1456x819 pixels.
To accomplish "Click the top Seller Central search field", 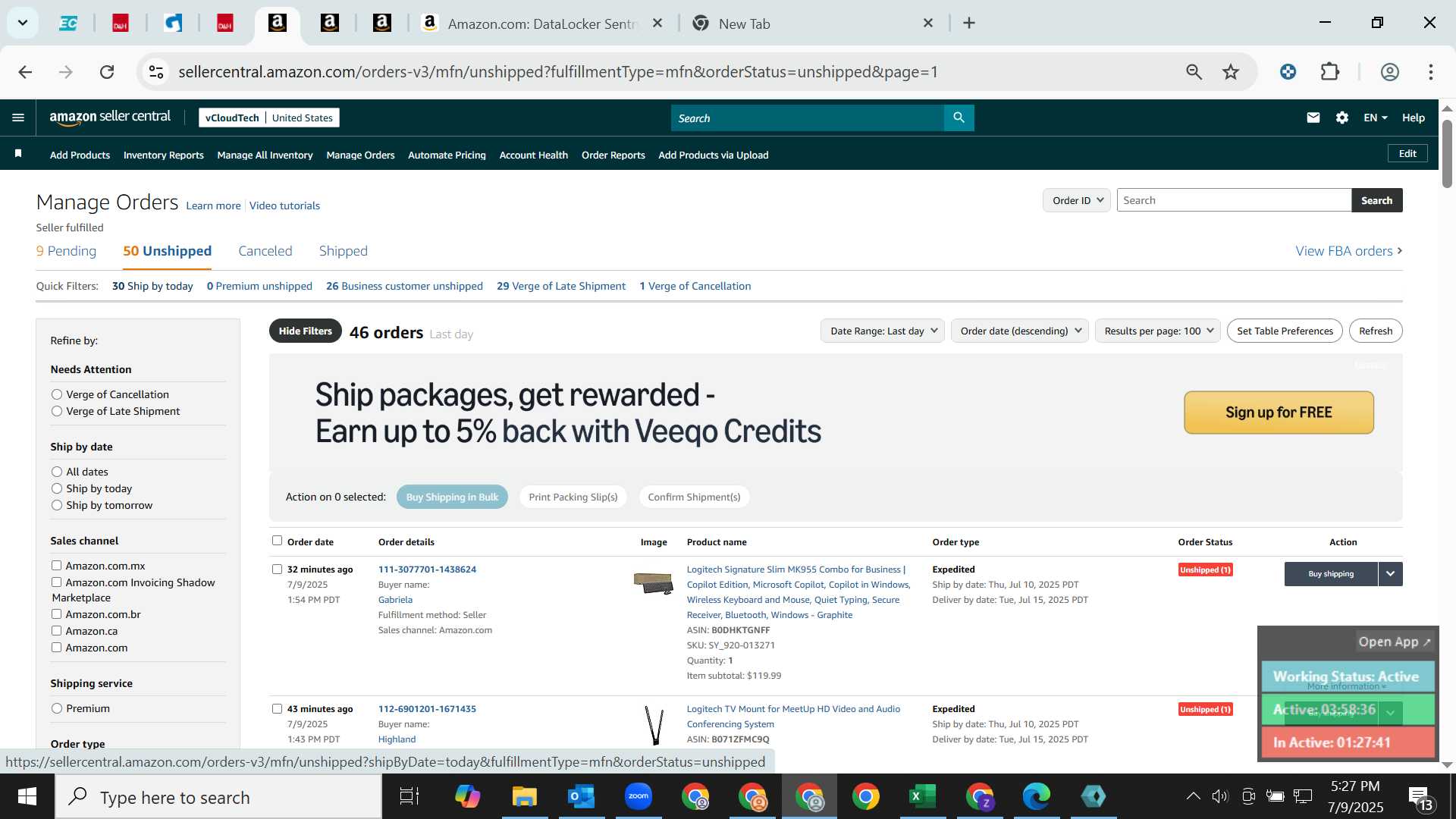I will pyautogui.click(x=807, y=118).
